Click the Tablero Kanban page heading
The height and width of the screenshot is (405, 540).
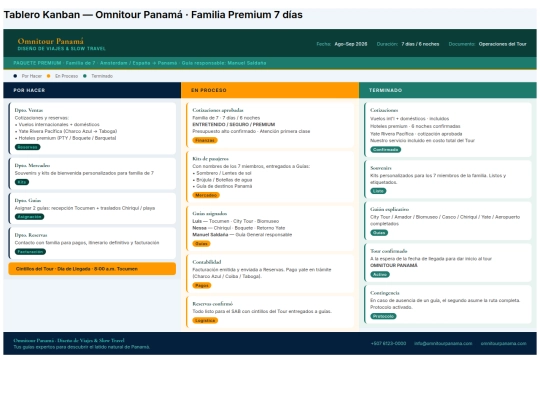click(153, 15)
